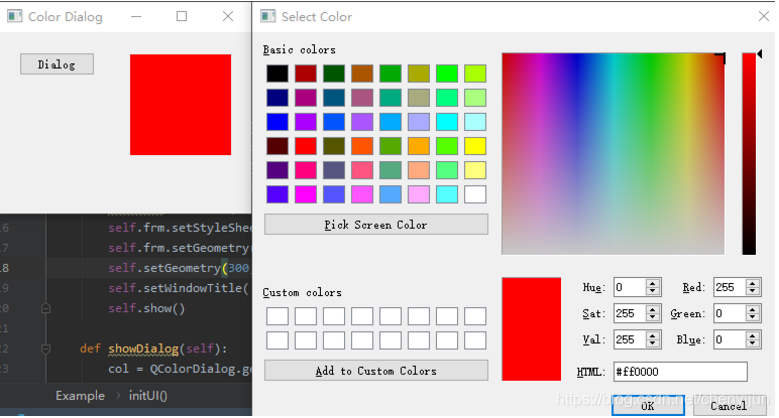Click the self.show() line in code editor

(x=147, y=308)
